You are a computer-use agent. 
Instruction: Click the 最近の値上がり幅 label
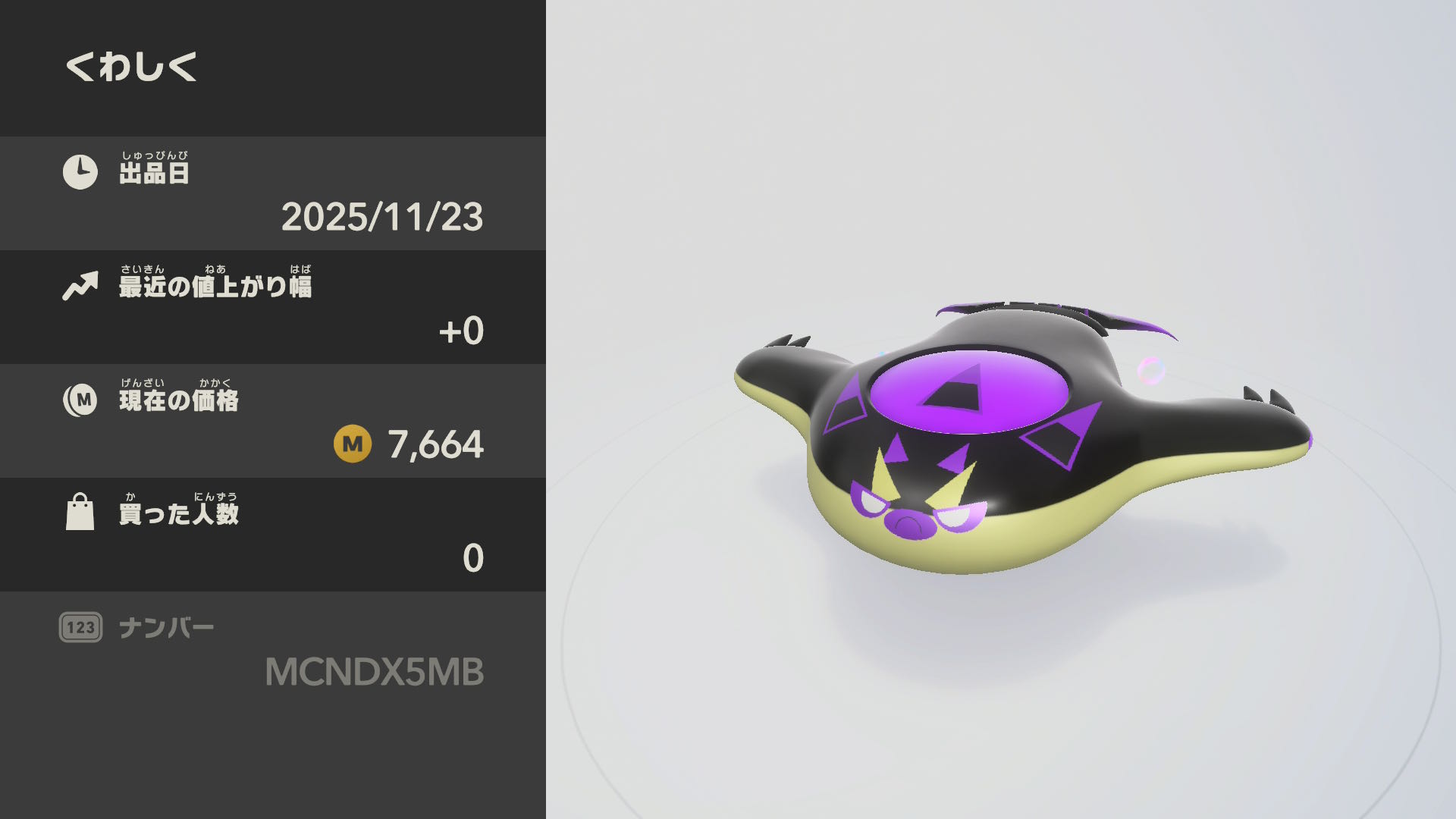pos(215,286)
